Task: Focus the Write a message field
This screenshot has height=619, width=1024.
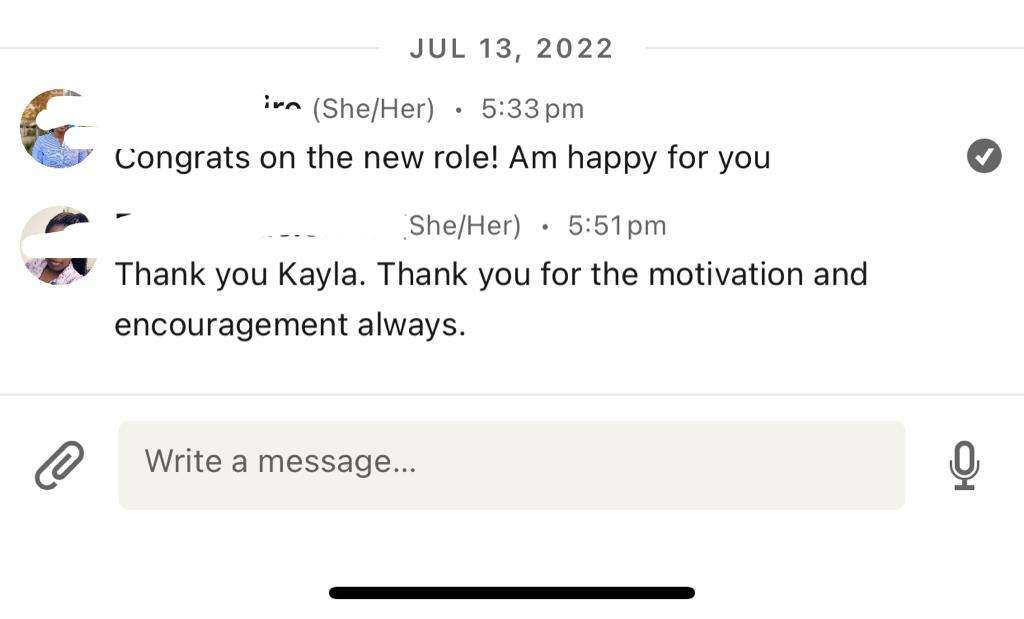Action: click(x=511, y=465)
